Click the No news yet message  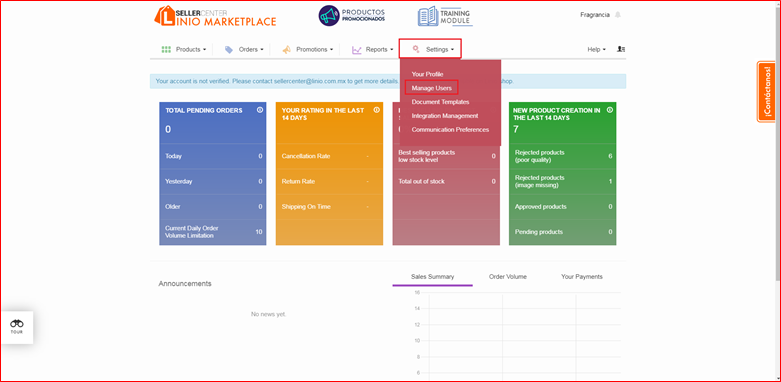pos(268,314)
